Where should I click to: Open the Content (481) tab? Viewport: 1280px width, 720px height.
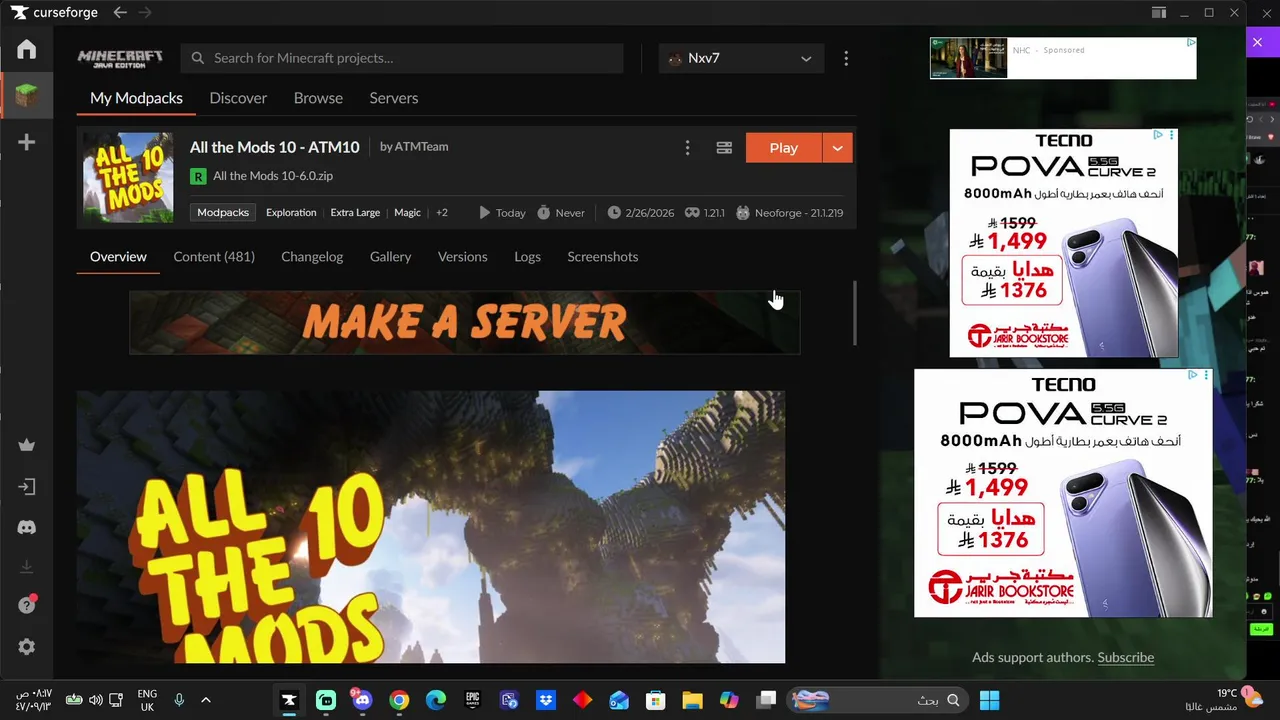(214, 257)
